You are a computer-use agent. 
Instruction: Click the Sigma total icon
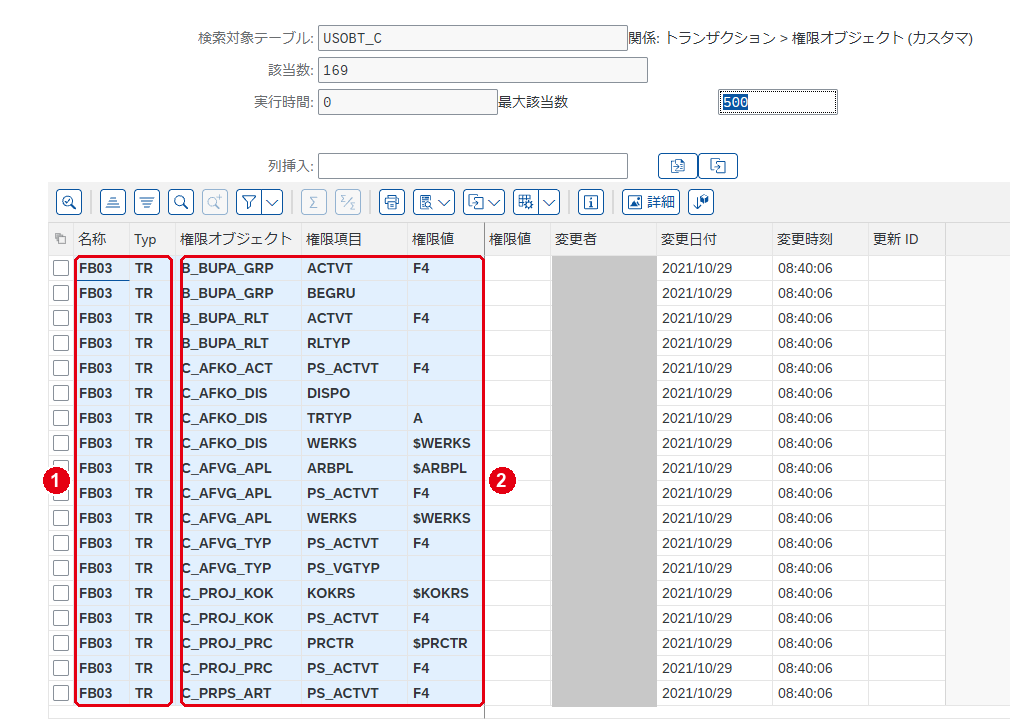[x=314, y=202]
